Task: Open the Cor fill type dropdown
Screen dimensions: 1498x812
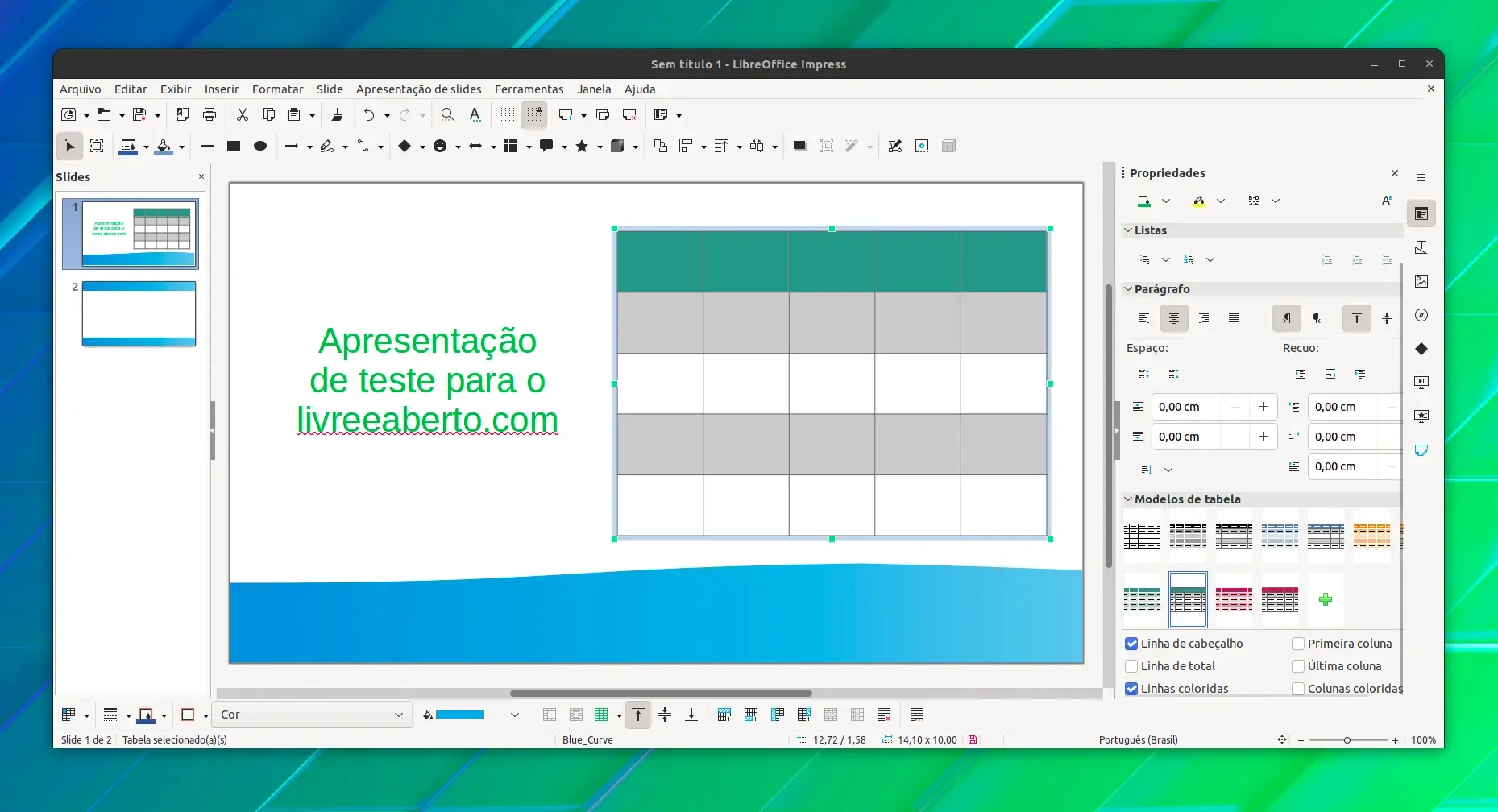Action: [312, 715]
